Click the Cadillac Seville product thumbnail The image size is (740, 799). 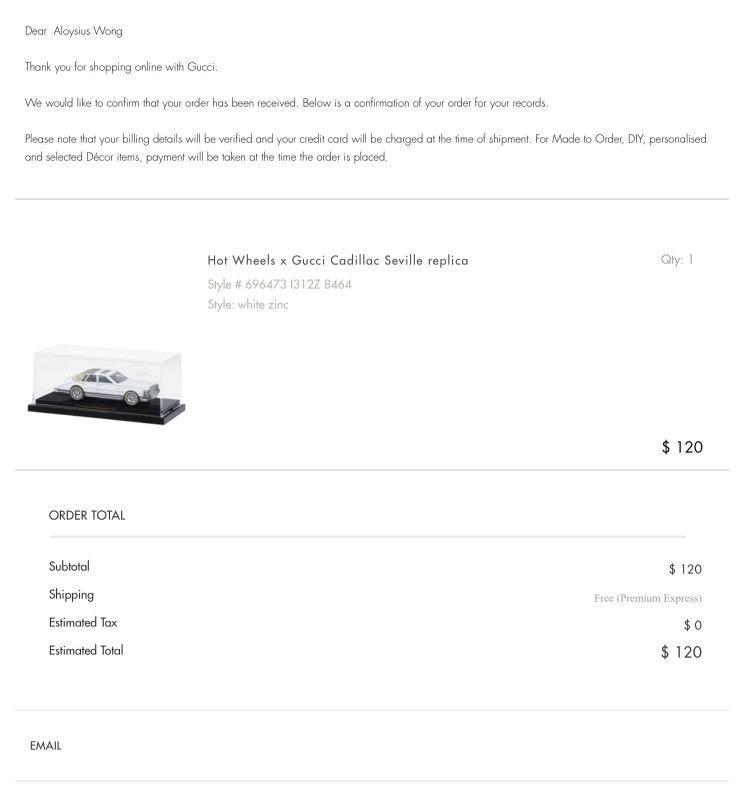(x=107, y=385)
